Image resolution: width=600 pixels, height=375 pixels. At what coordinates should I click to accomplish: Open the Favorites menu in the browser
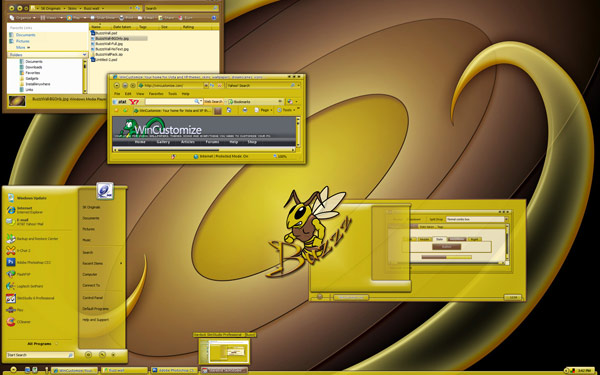(156, 94)
